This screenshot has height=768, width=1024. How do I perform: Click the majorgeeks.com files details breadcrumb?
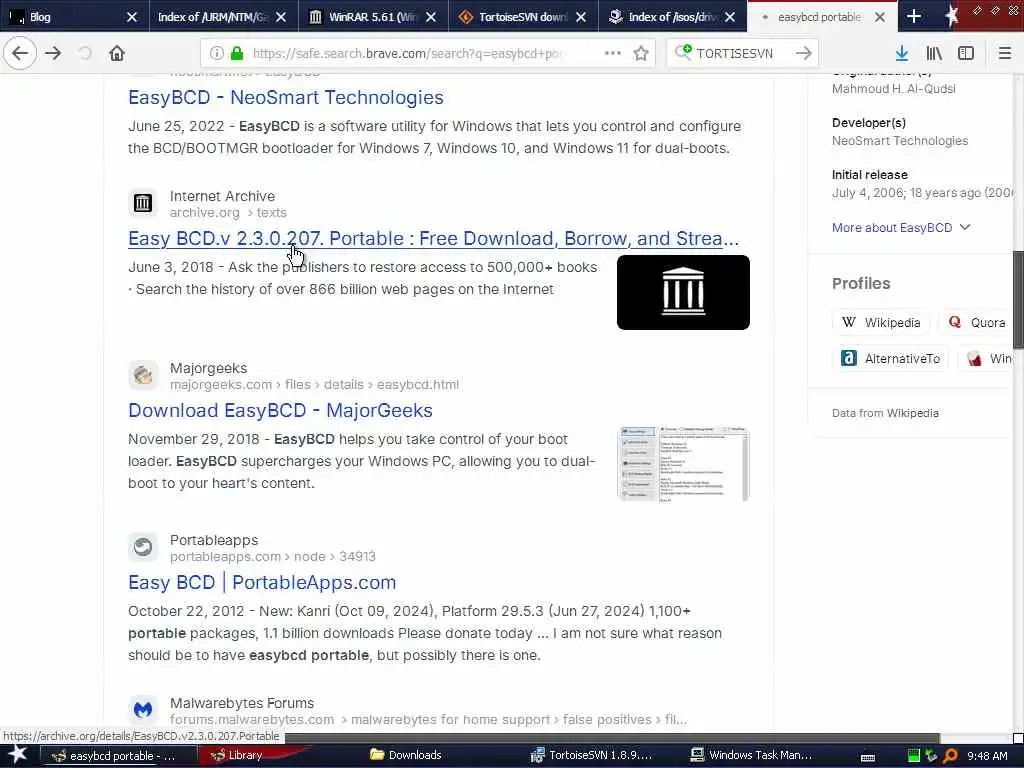tap(314, 385)
